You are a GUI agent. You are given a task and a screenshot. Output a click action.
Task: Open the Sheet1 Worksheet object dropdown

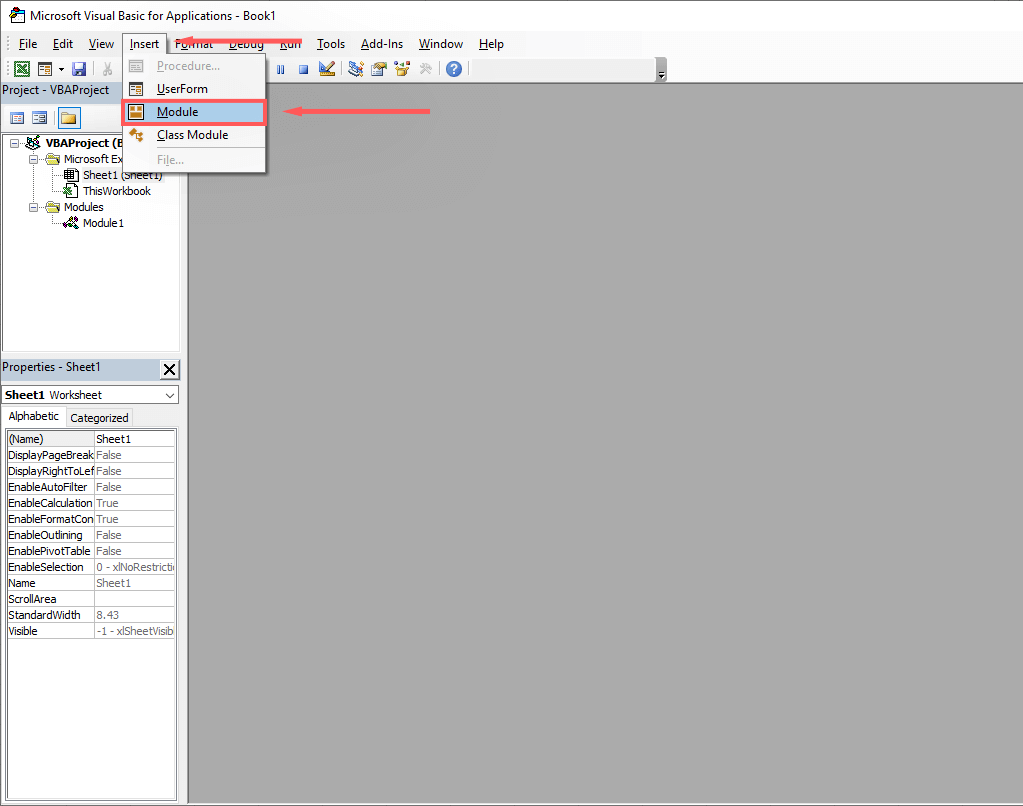tap(170, 395)
